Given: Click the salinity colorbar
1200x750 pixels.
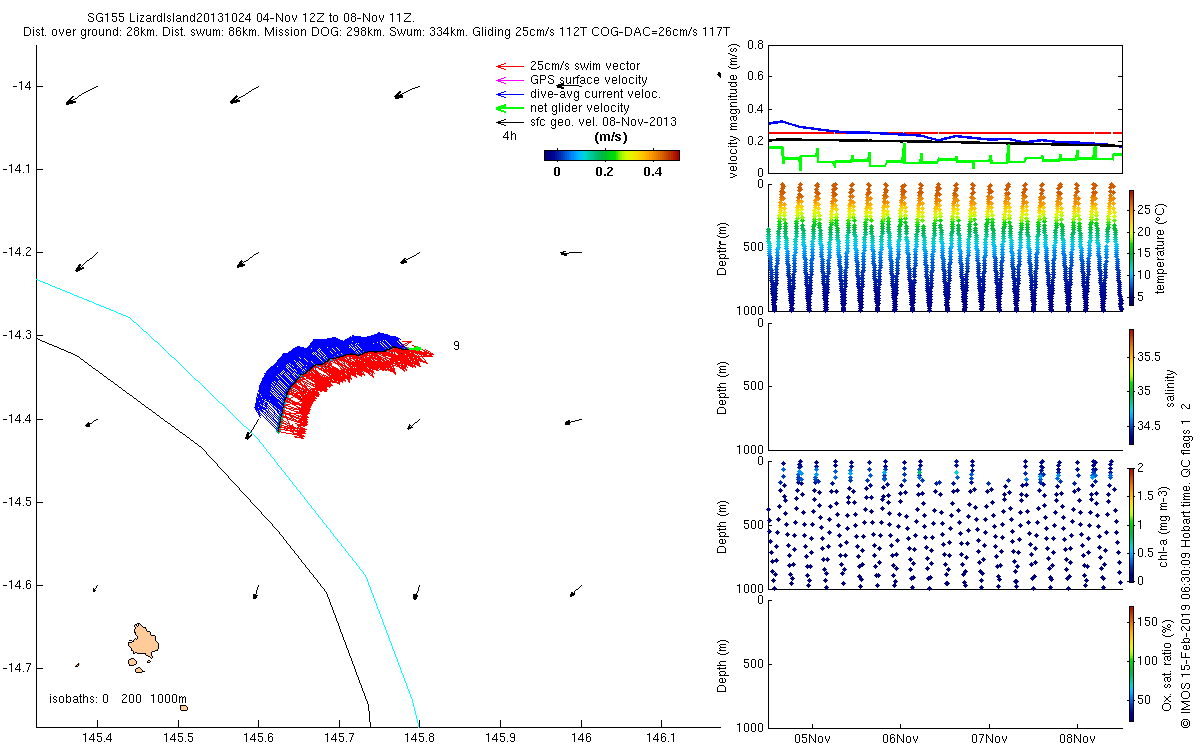Looking at the screenshot, I should tap(1131, 387).
